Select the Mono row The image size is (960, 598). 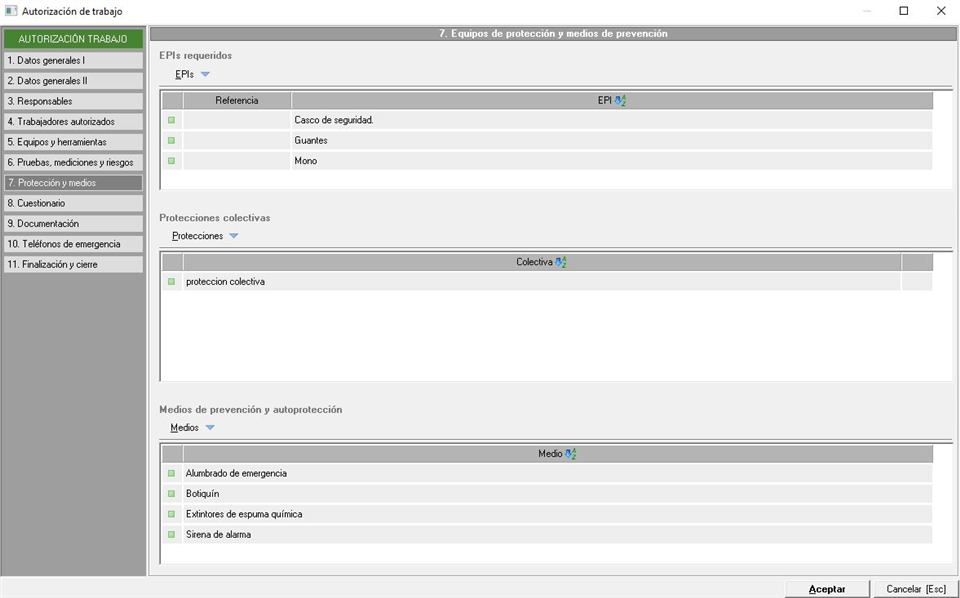(547, 160)
